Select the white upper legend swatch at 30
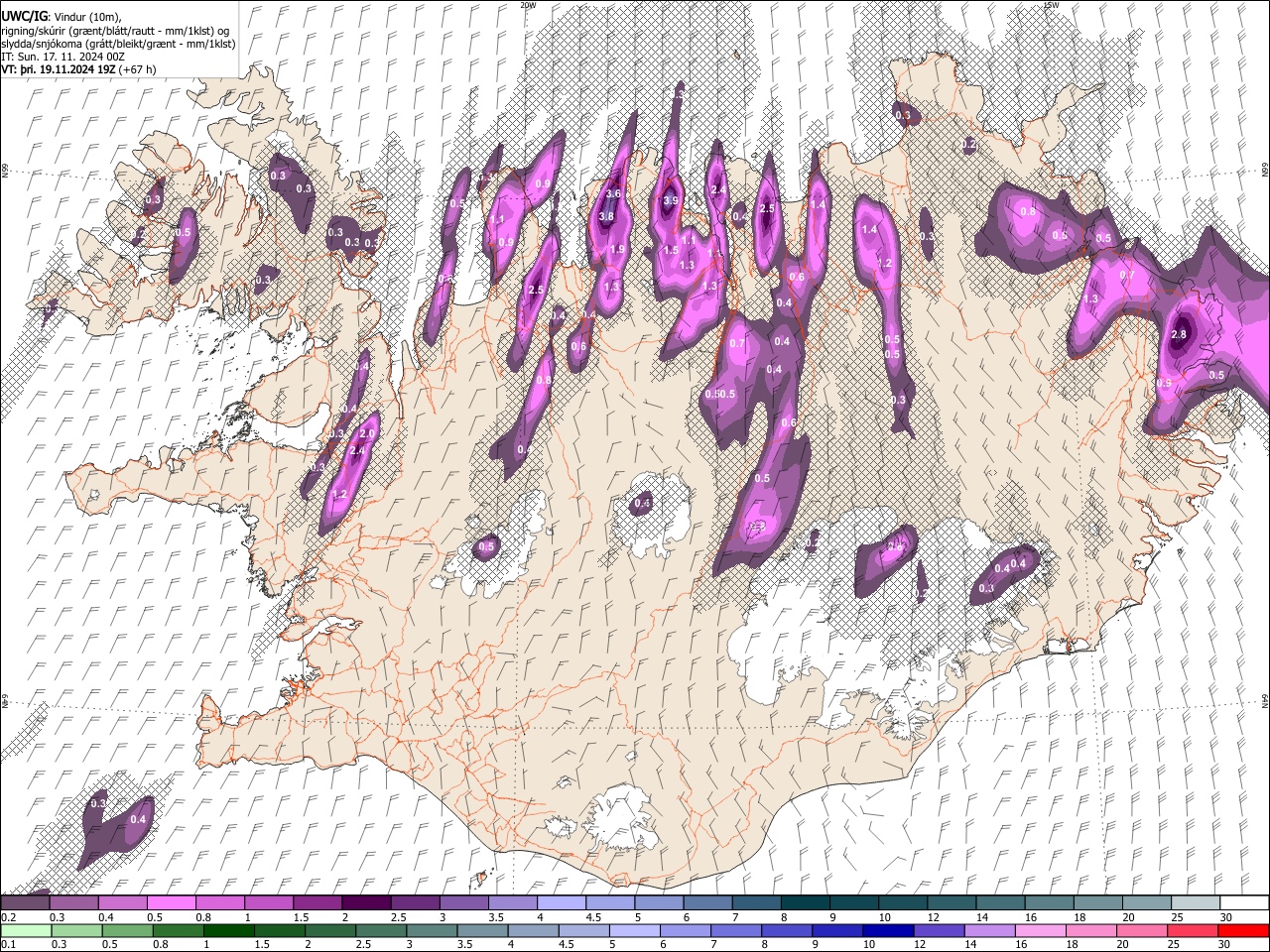This screenshot has height=952, width=1270. pyautogui.click(x=1244, y=902)
